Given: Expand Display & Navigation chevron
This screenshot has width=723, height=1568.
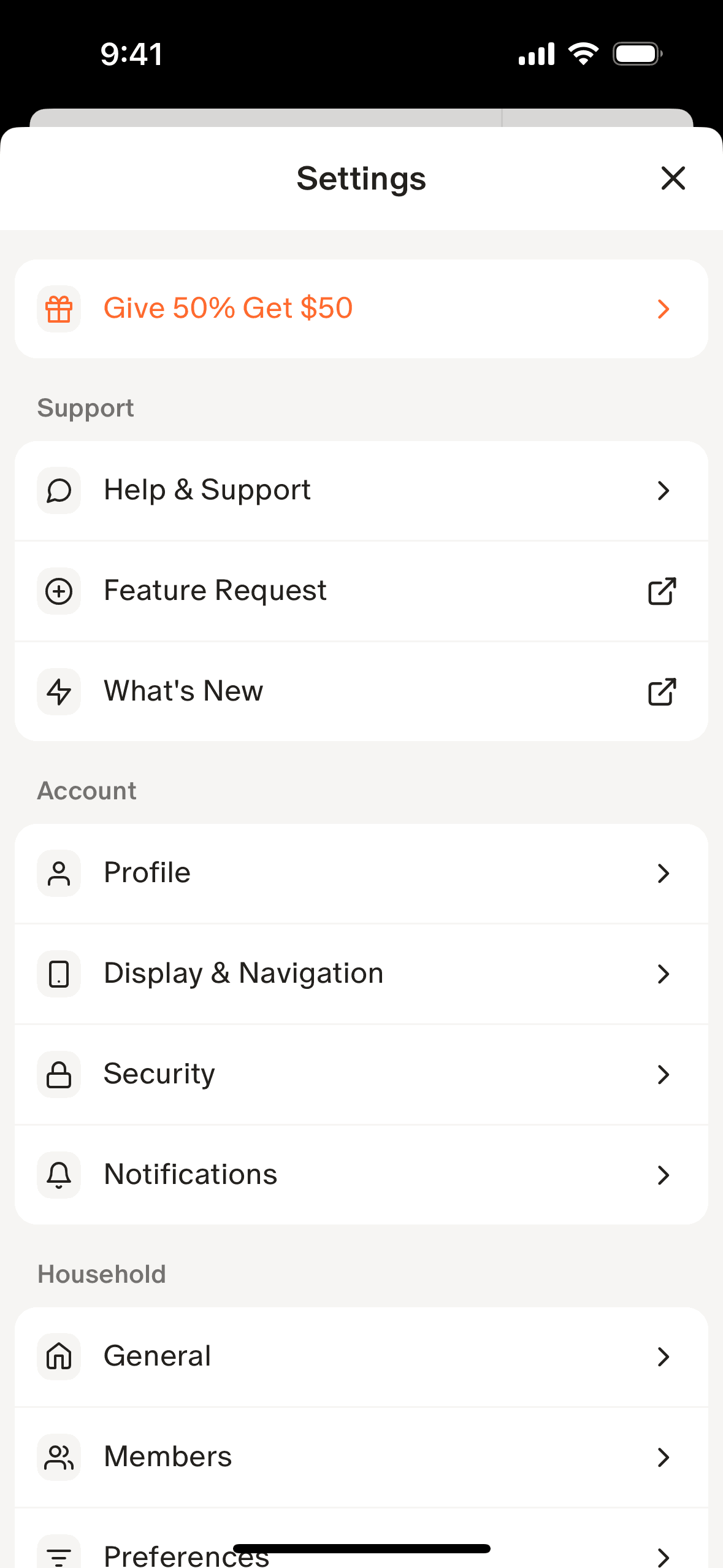Looking at the screenshot, I should pos(663,974).
